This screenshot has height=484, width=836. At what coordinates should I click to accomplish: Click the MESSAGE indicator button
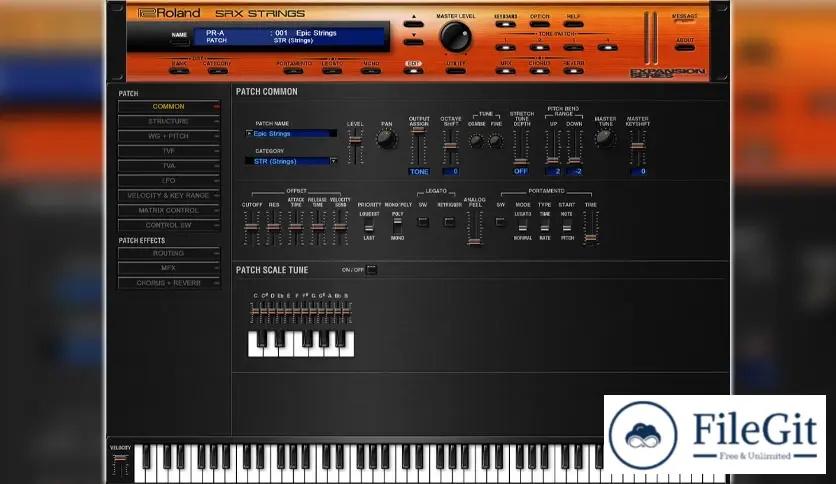685,22
